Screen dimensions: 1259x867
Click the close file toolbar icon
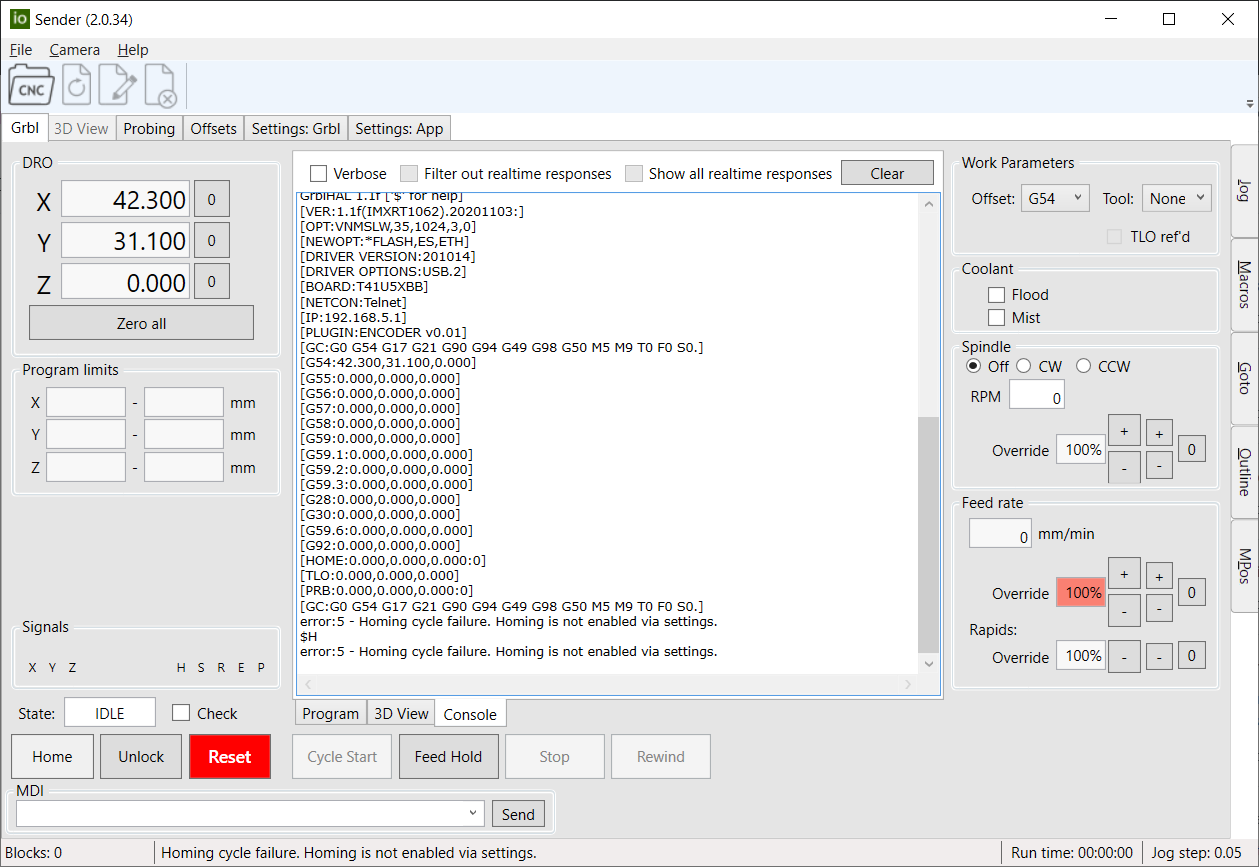[x=160, y=86]
